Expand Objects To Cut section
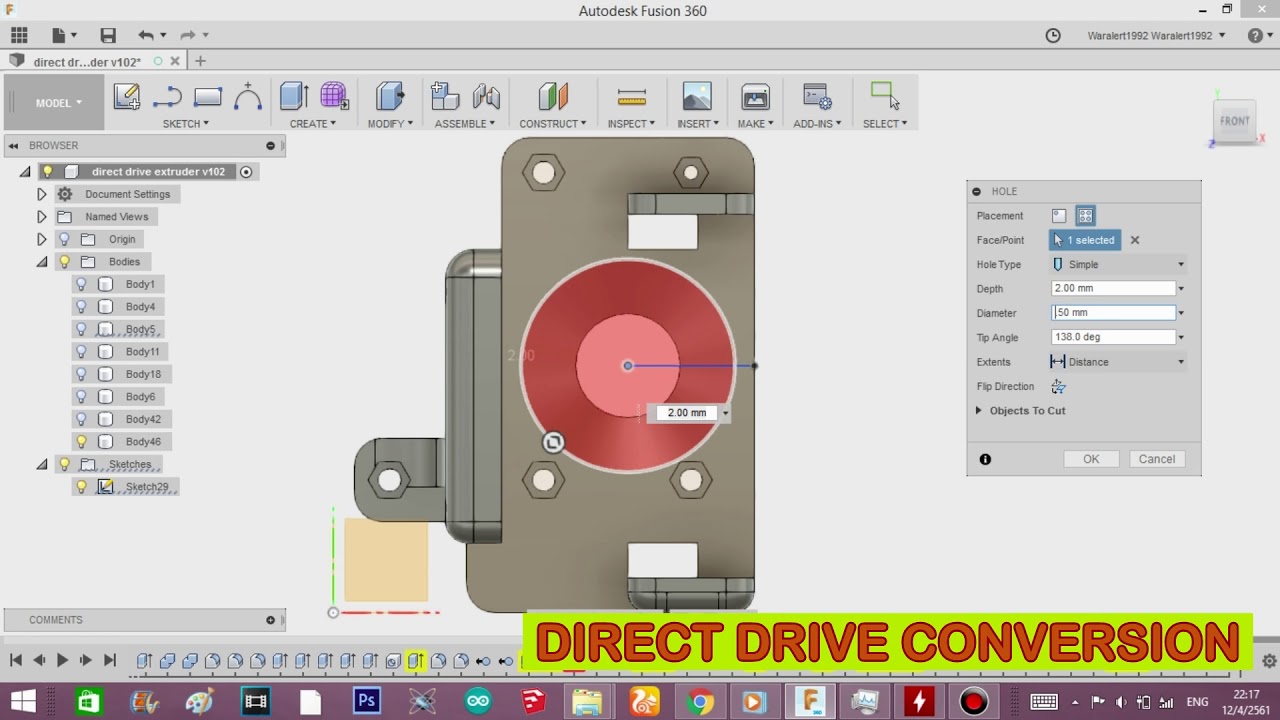Image resolution: width=1280 pixels, height=720 pixels. [x=979, y=411]
